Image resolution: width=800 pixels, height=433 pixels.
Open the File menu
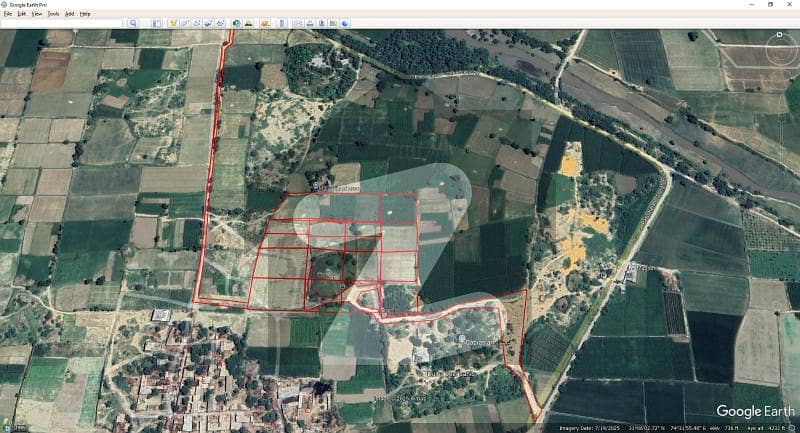click(8, 14)
